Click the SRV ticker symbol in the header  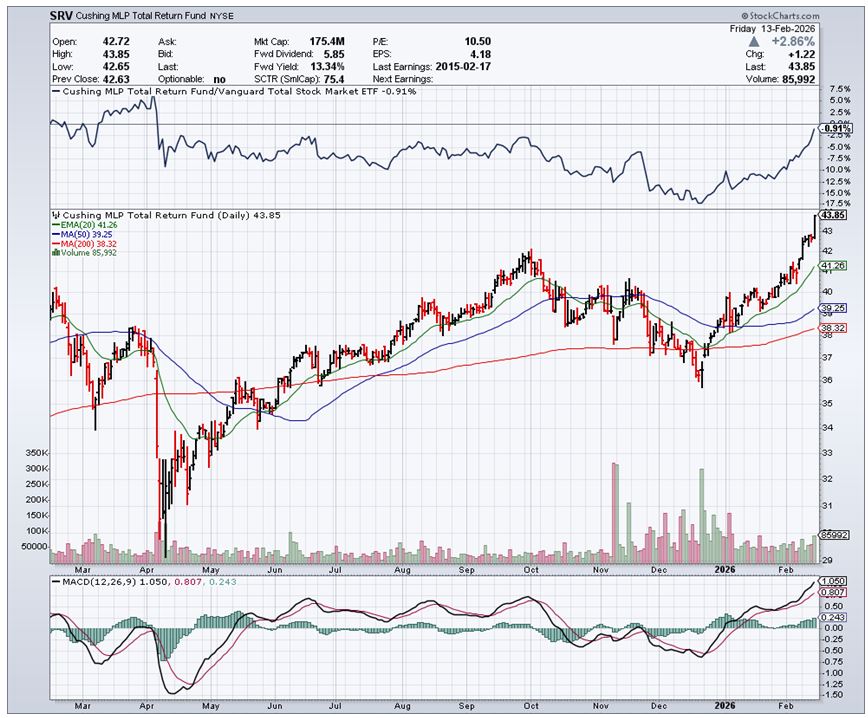click(64, 18)
